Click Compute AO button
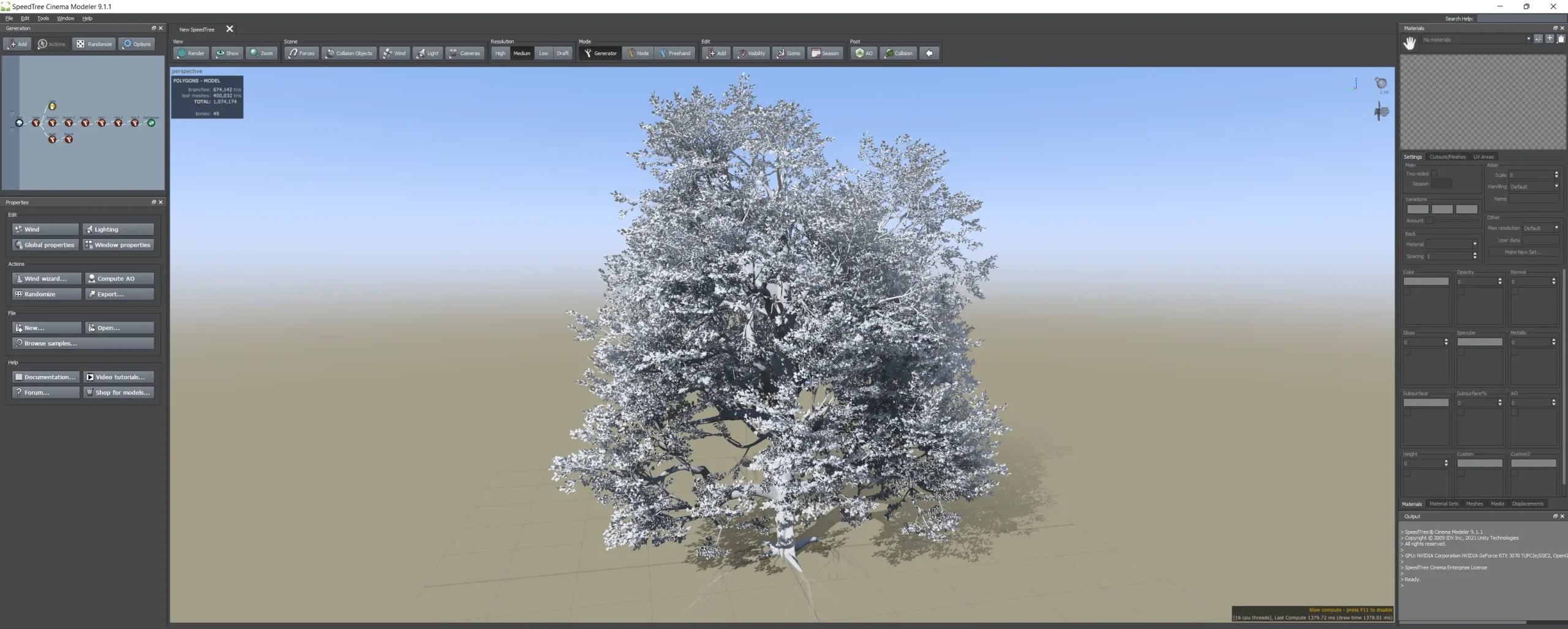The width and height of the screenshot is (1568, 629). point(119,279)
